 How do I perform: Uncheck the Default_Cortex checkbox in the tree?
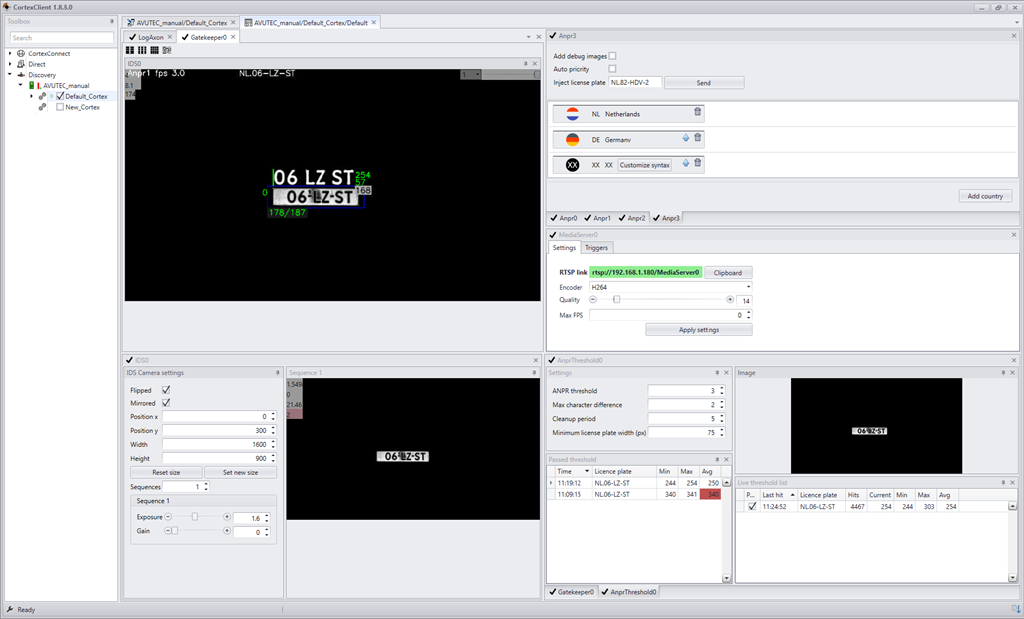coord(60,96)
